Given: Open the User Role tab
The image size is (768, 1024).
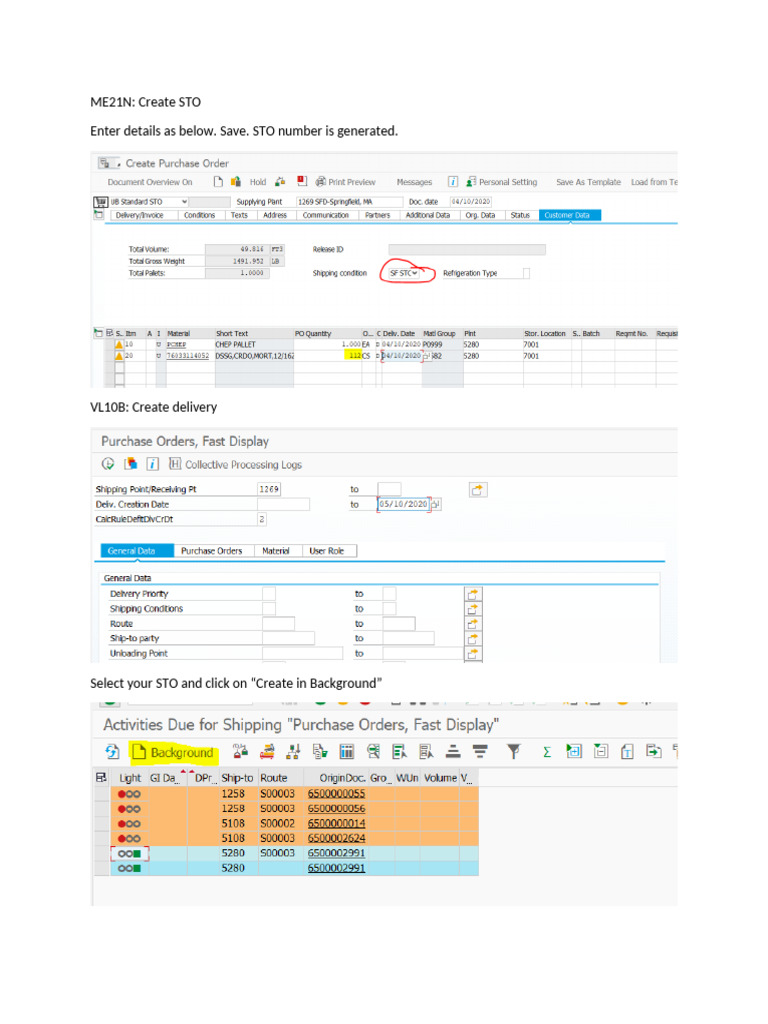Looking at the screenshot, I should 327,551.
